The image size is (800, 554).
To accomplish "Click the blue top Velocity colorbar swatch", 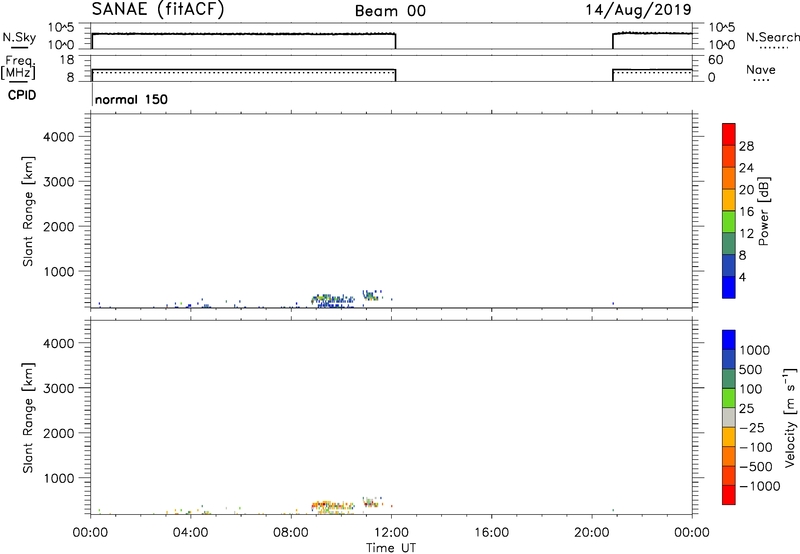I will click(x=729, y=340).
